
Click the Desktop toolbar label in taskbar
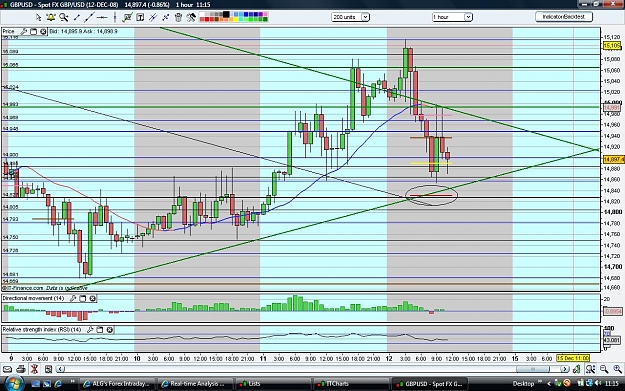[523, 384]
